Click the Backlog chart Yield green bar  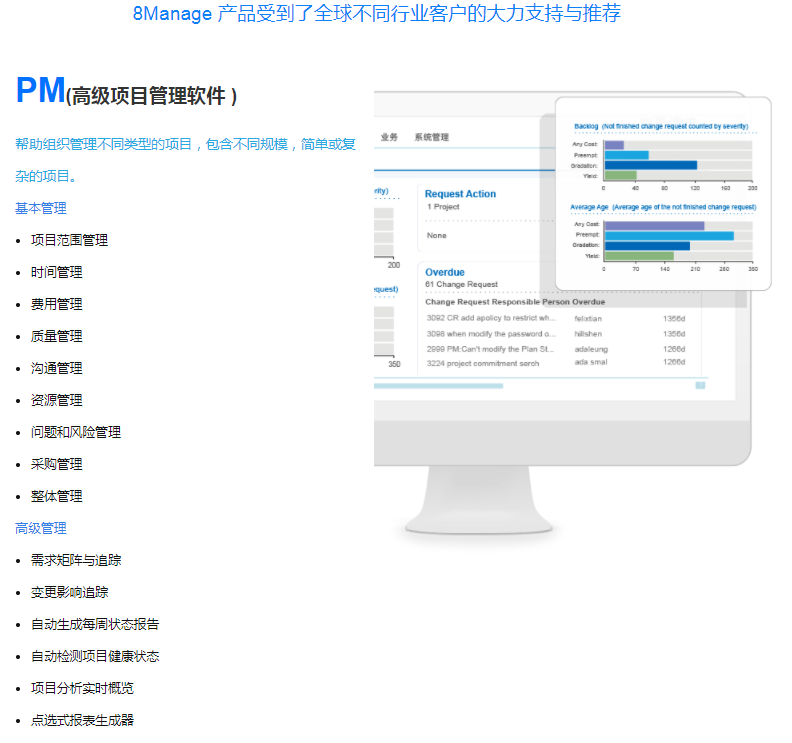pyautogui.click(x=620, y=175)
